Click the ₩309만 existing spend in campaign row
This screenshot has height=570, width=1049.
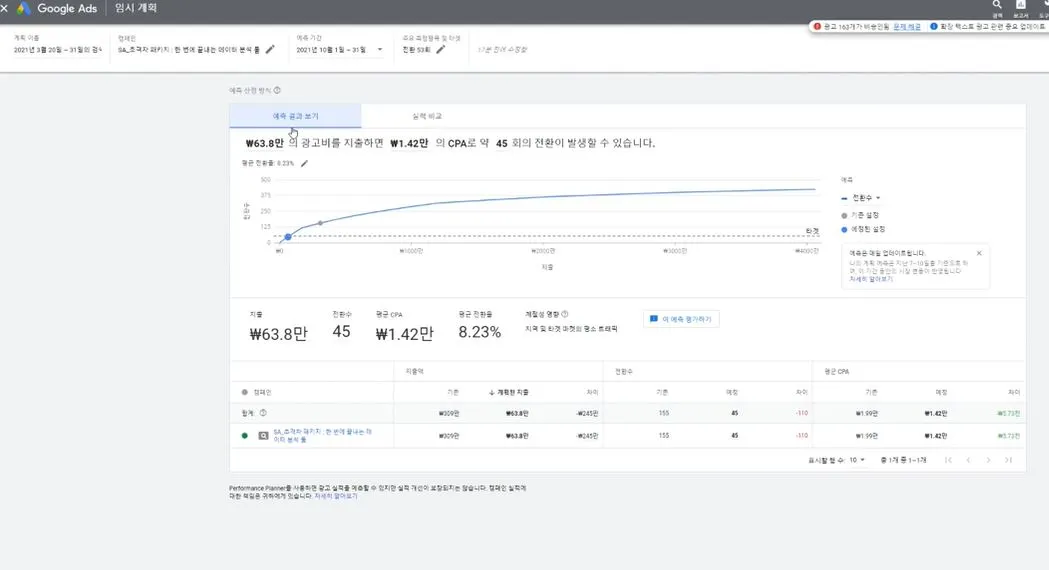click(449, 436)
